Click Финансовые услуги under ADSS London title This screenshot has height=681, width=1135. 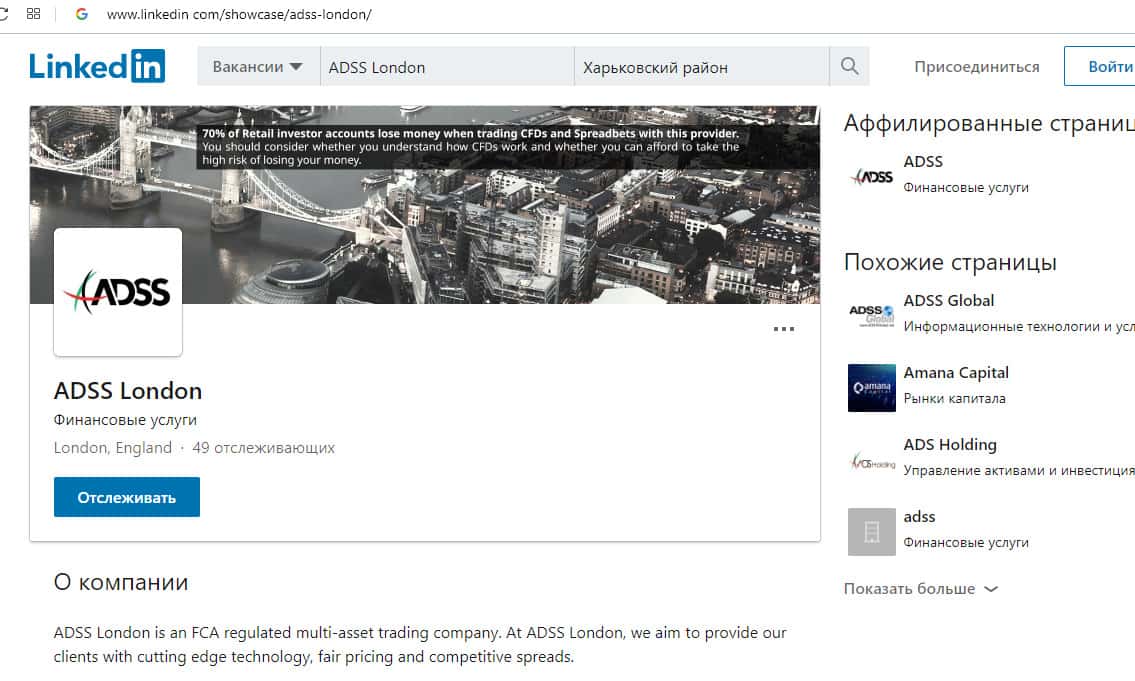[125, 420]
